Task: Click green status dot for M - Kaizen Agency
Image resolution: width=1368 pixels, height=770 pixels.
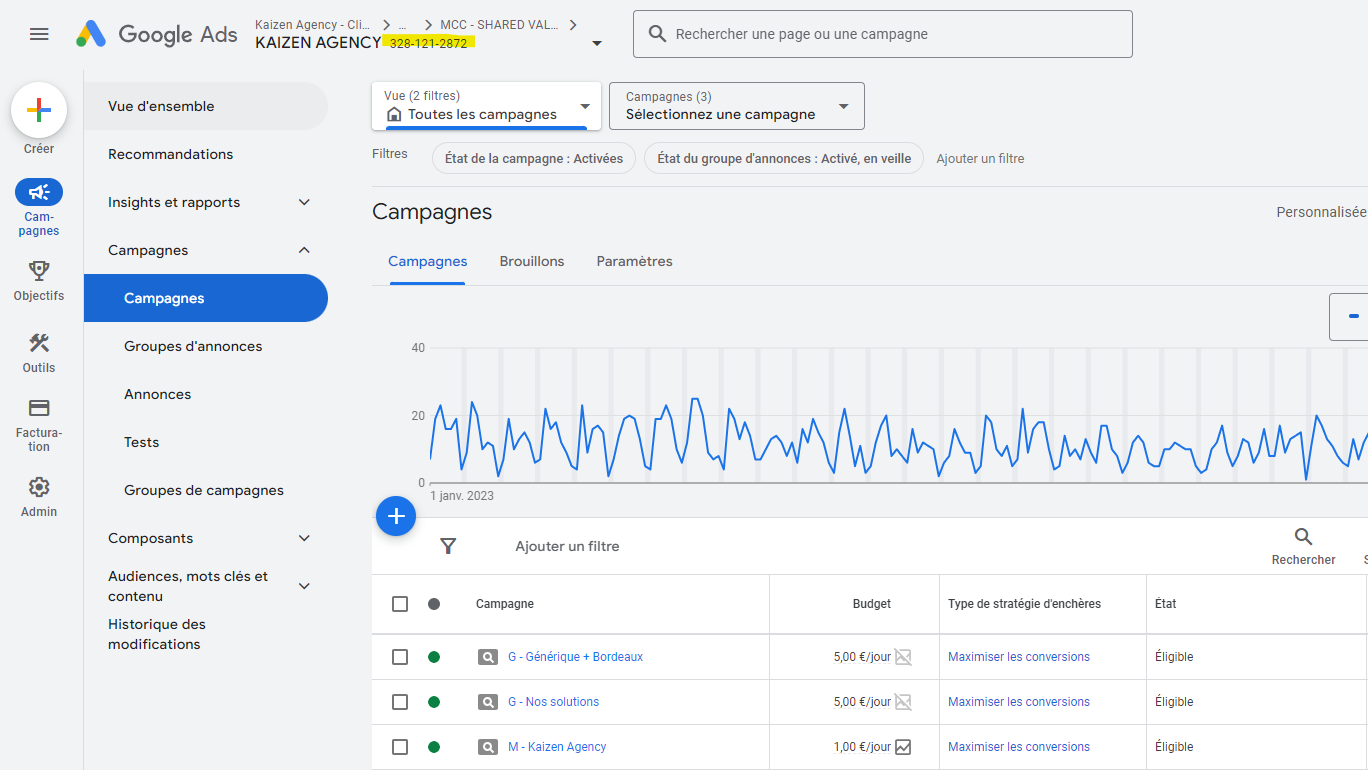Action: [x=434, y=747]
